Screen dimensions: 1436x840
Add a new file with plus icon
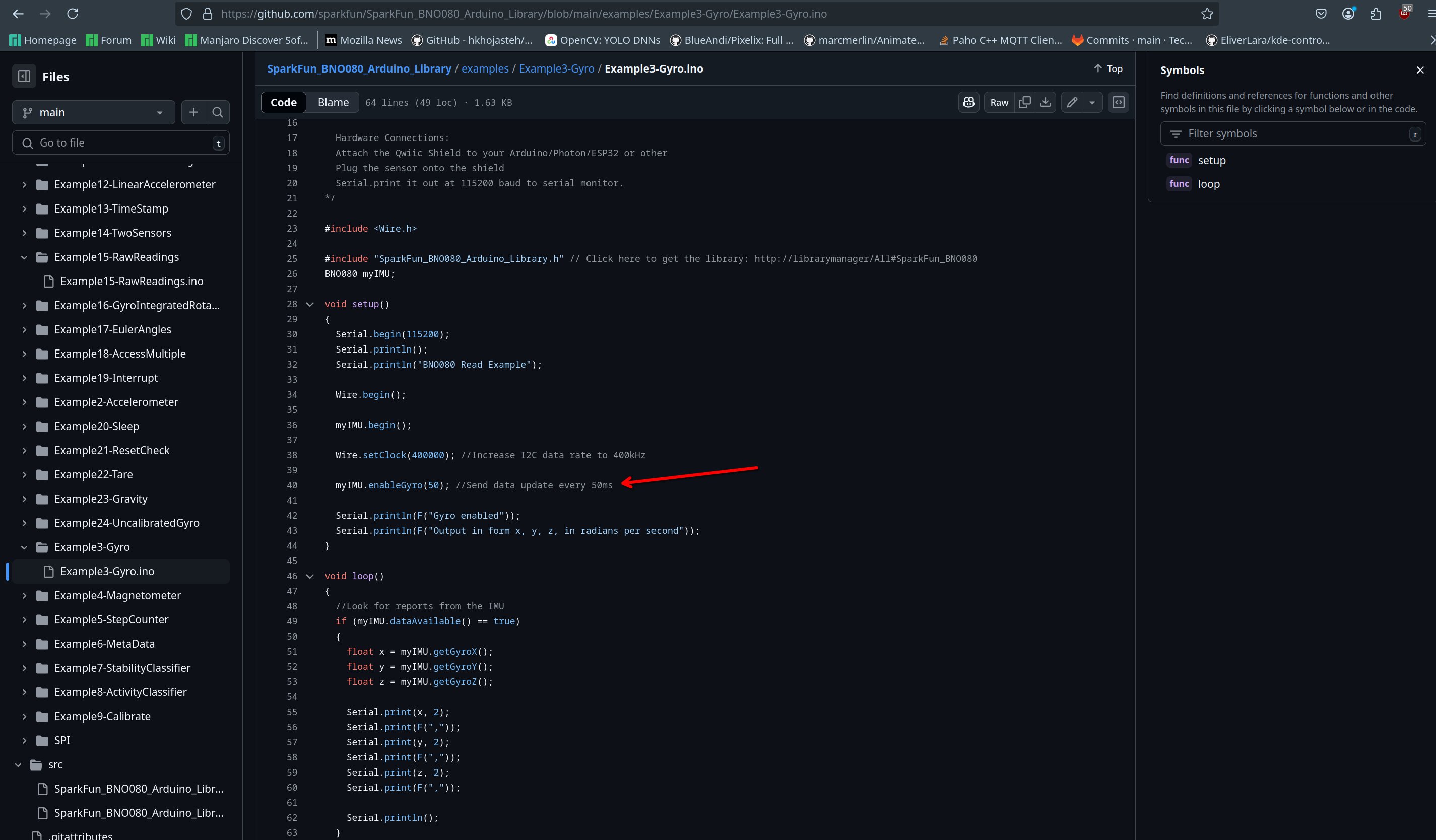pos(194,112)
